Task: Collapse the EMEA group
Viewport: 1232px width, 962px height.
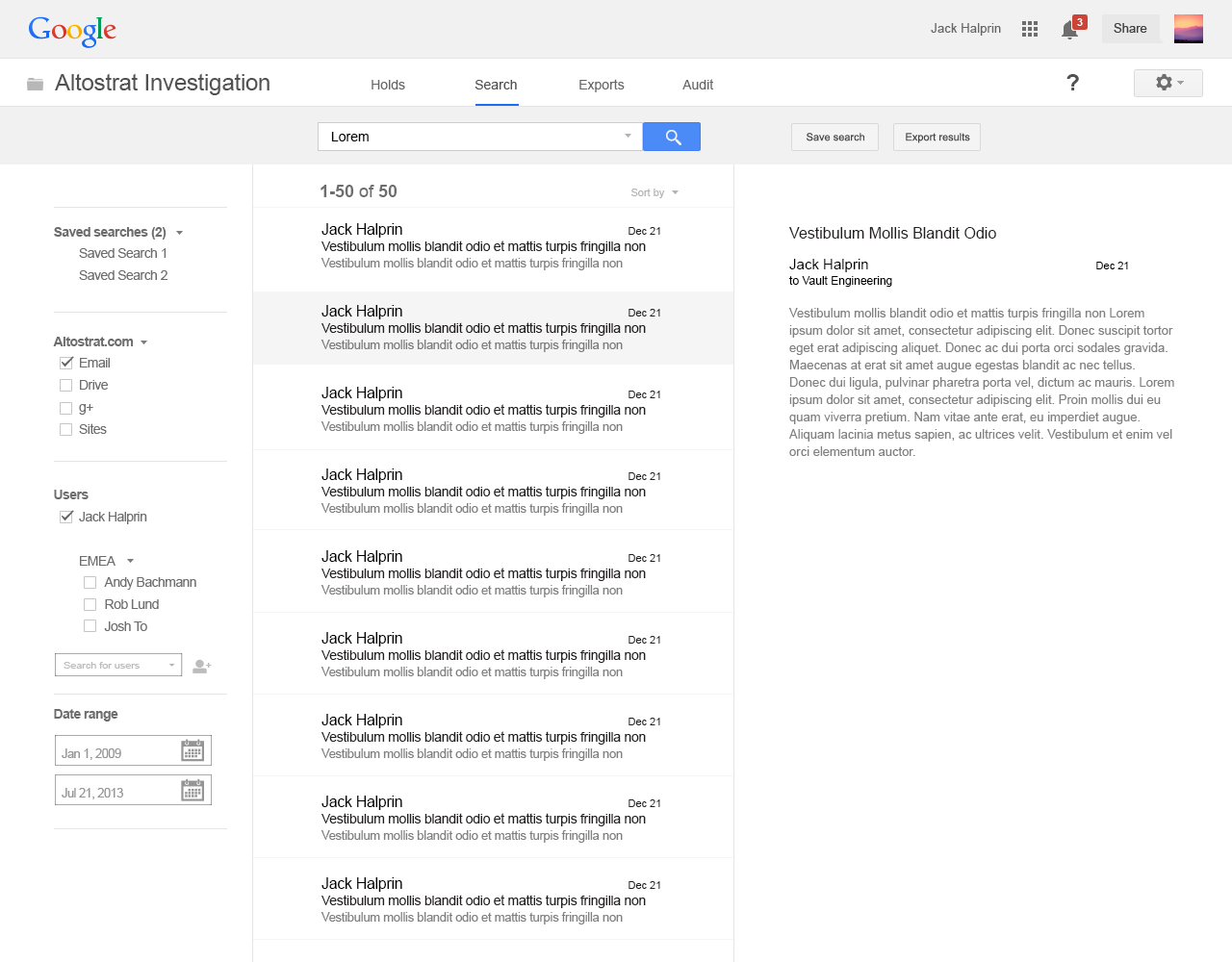Action: pyautogui.click(x=130, y=561)
